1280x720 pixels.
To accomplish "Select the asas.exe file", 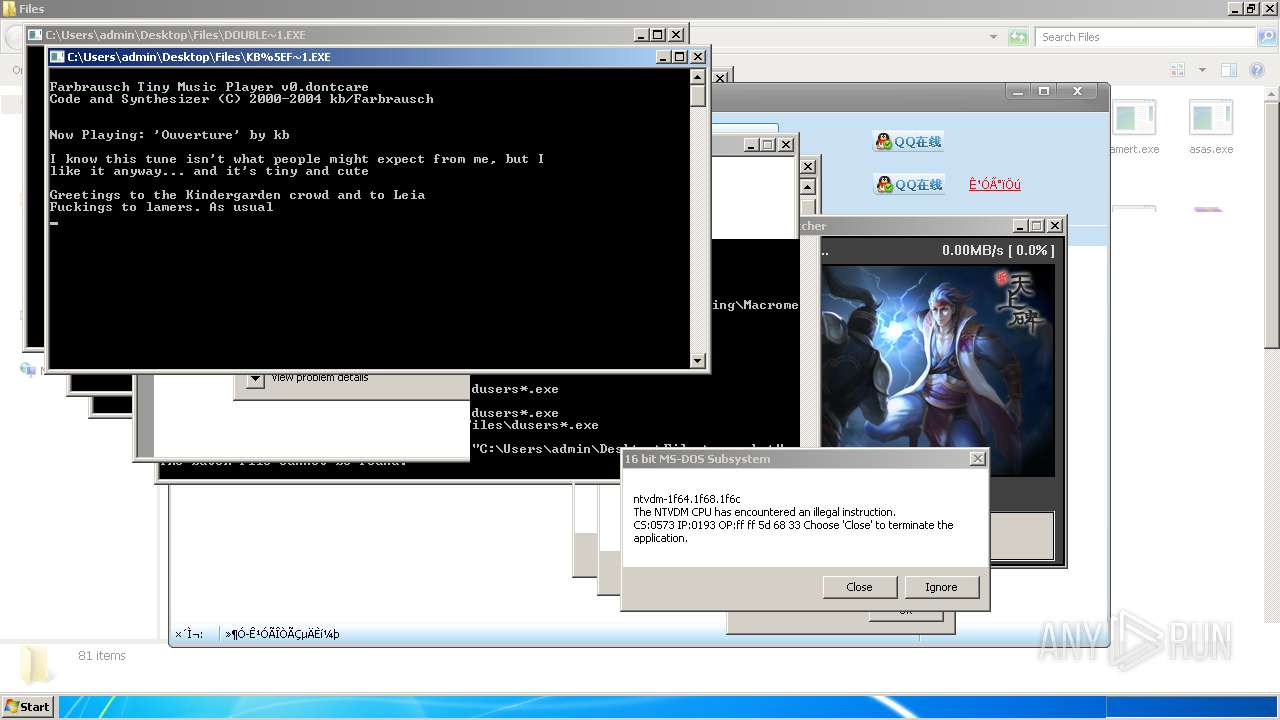I will [1211, 127].
